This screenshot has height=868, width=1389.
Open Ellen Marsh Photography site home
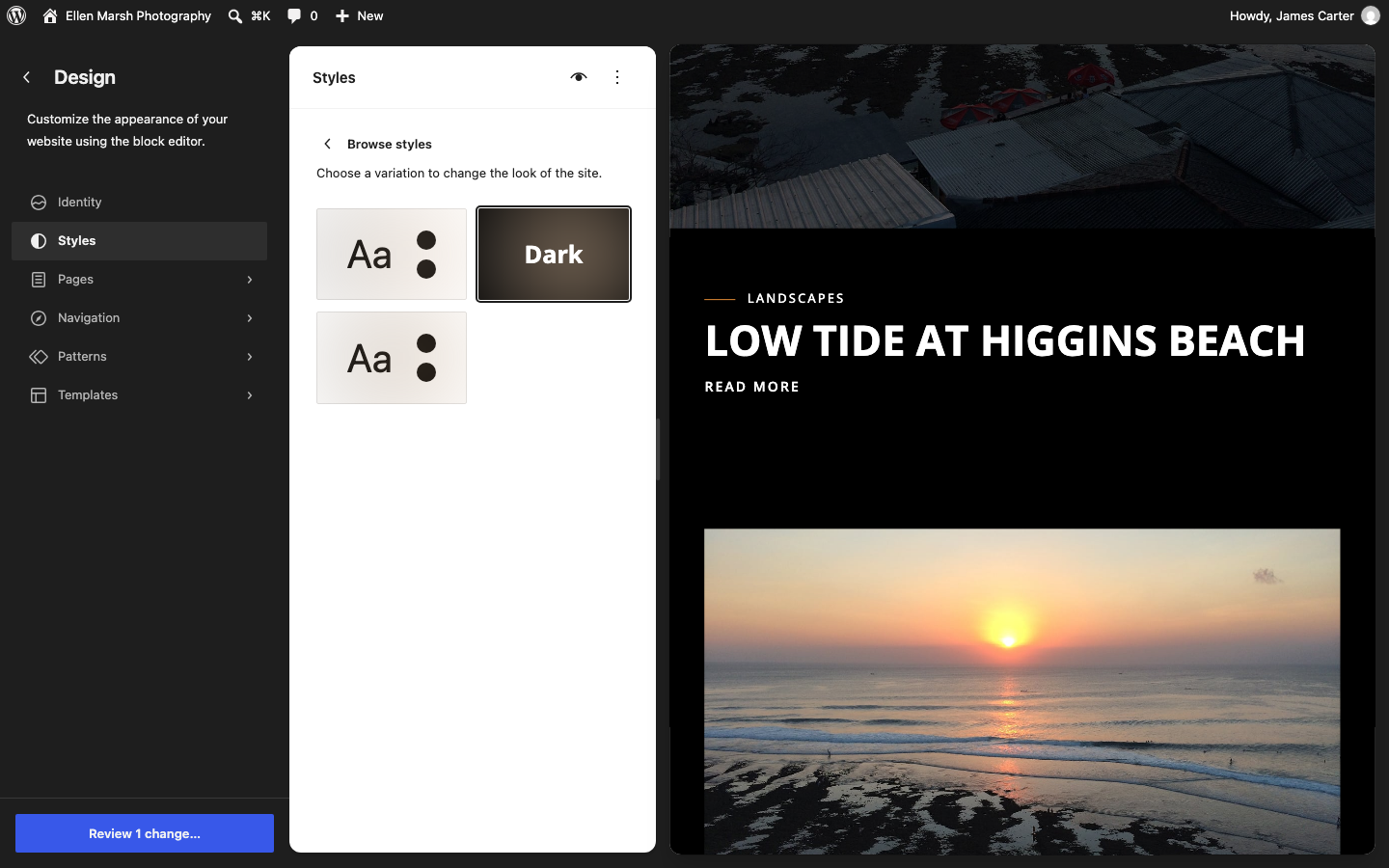(x=126, y=15)
